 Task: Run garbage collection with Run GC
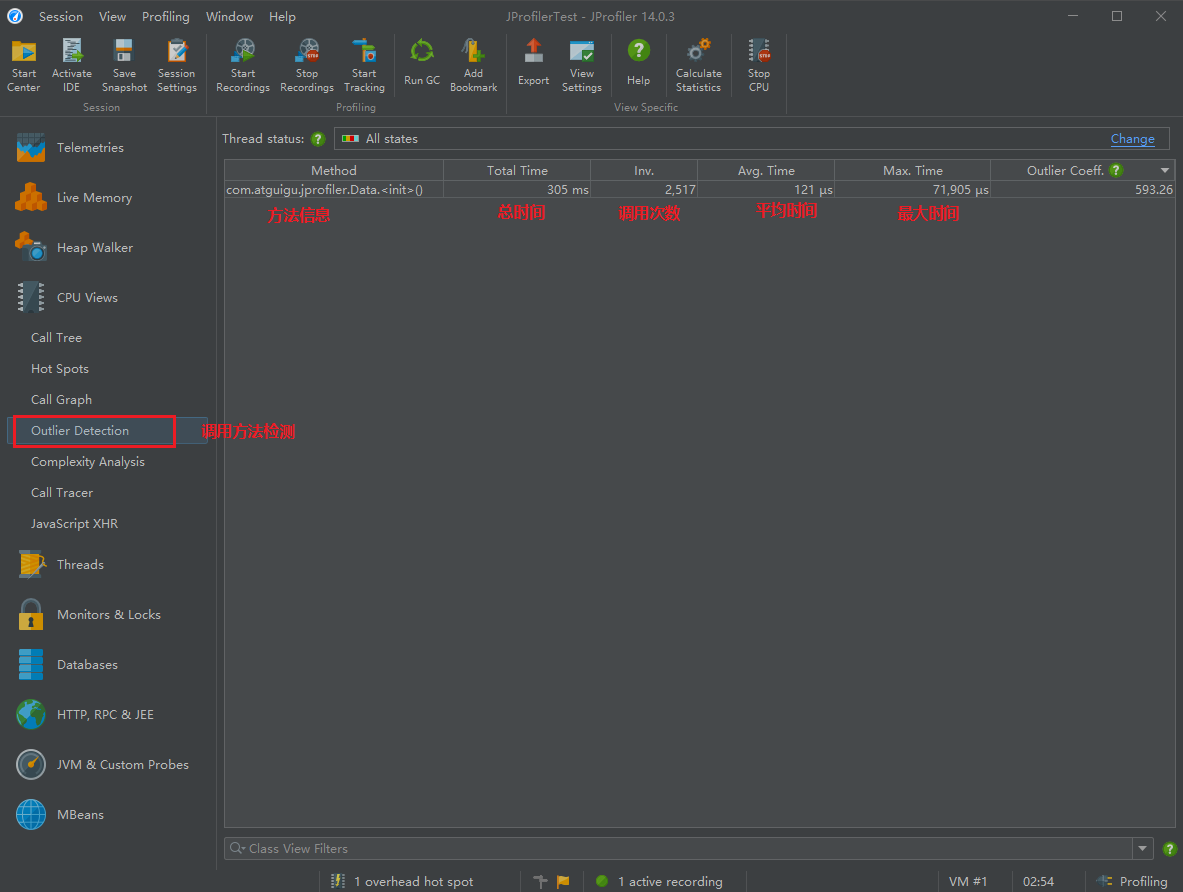(422, 63)
